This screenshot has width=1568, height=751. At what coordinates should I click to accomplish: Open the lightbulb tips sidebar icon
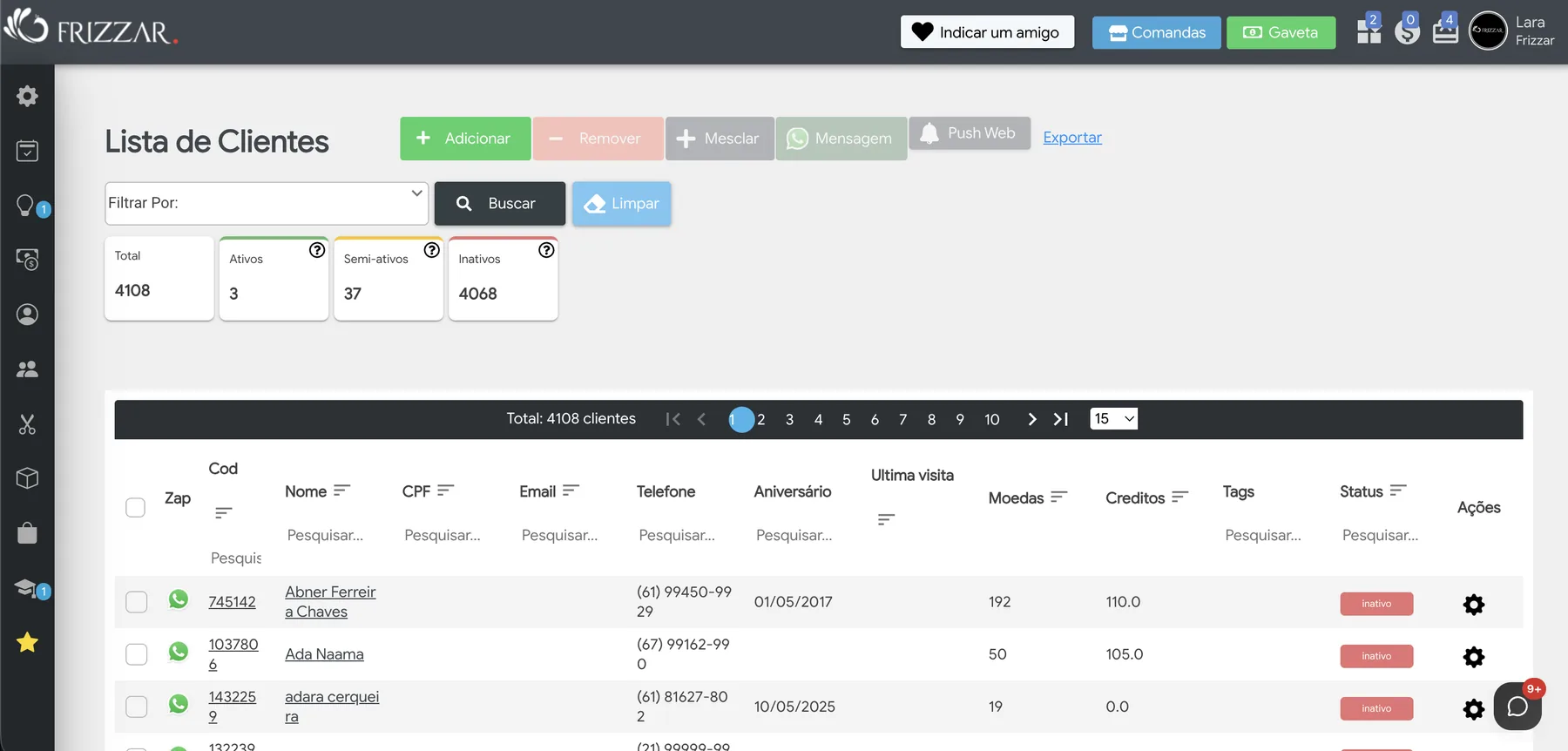pyautogui.click(x=26, y=206)
